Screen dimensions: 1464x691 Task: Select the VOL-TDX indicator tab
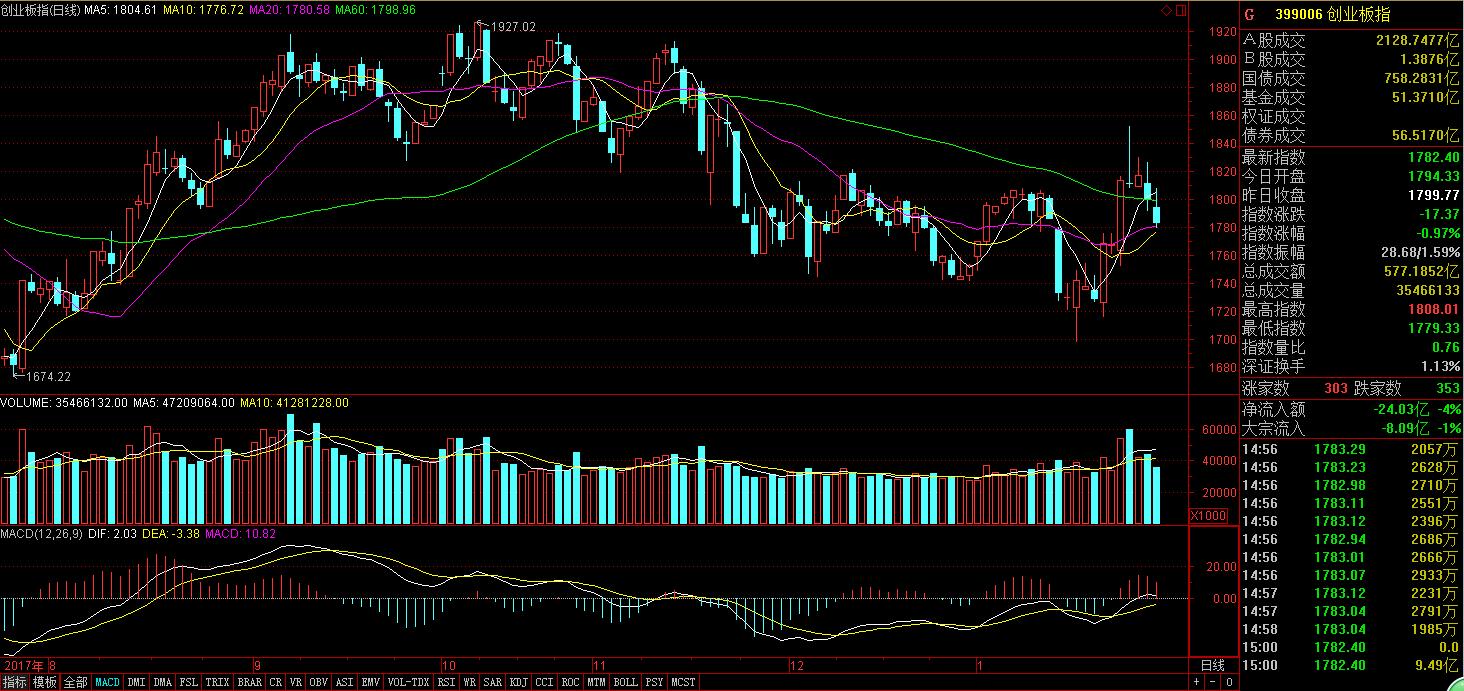tap(408, 682)
